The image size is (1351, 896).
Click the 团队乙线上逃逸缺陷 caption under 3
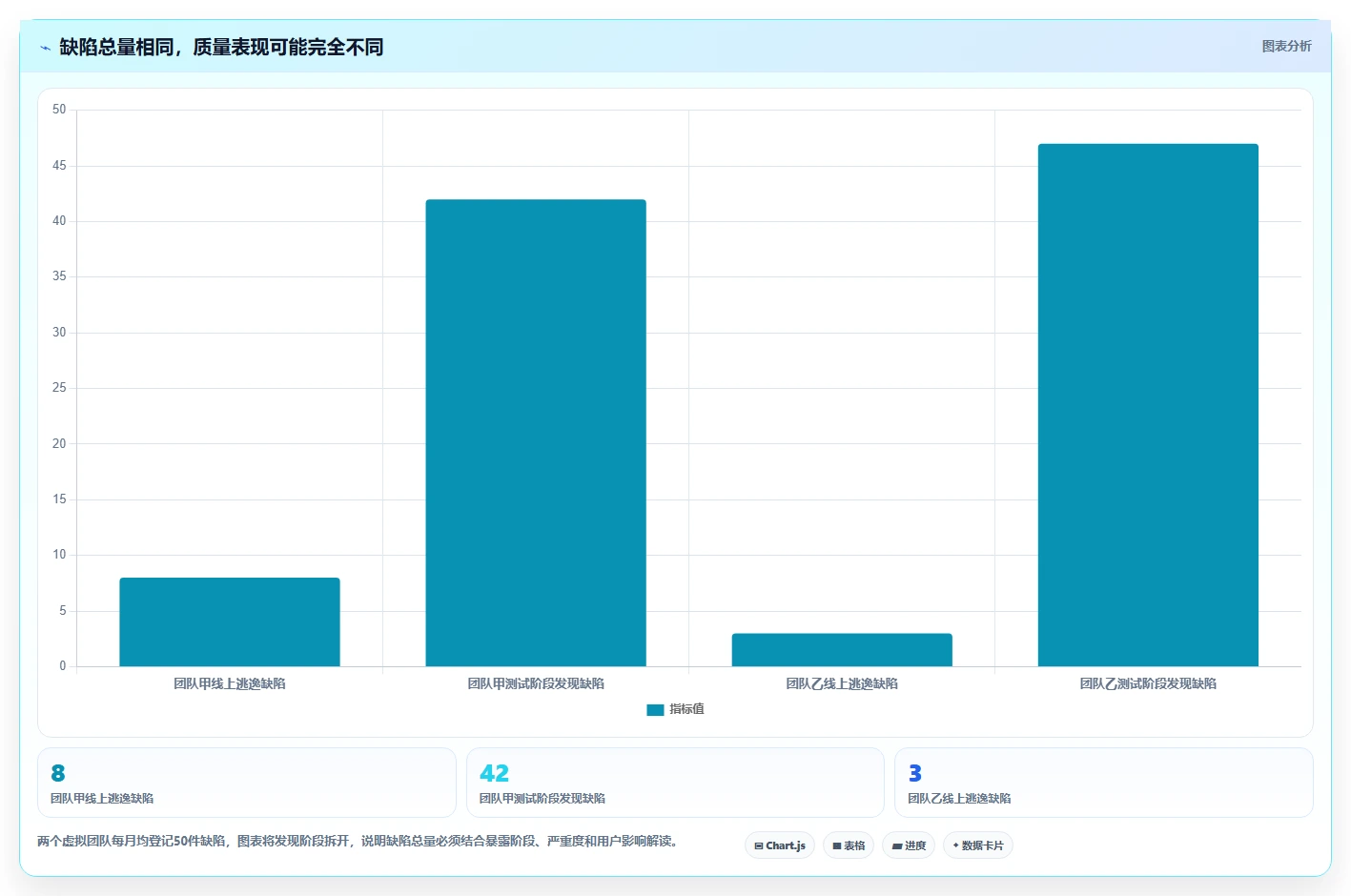959,799
